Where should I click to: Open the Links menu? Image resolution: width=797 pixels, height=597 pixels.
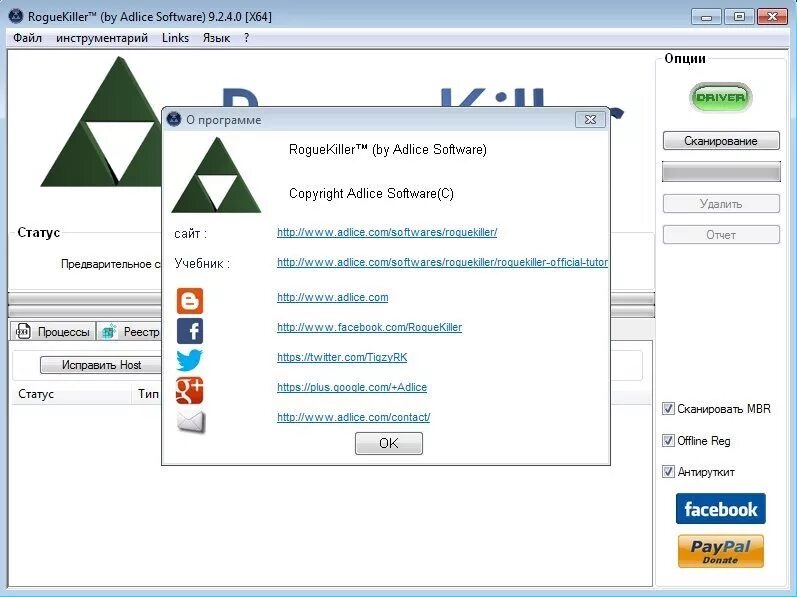coord(175,38)
